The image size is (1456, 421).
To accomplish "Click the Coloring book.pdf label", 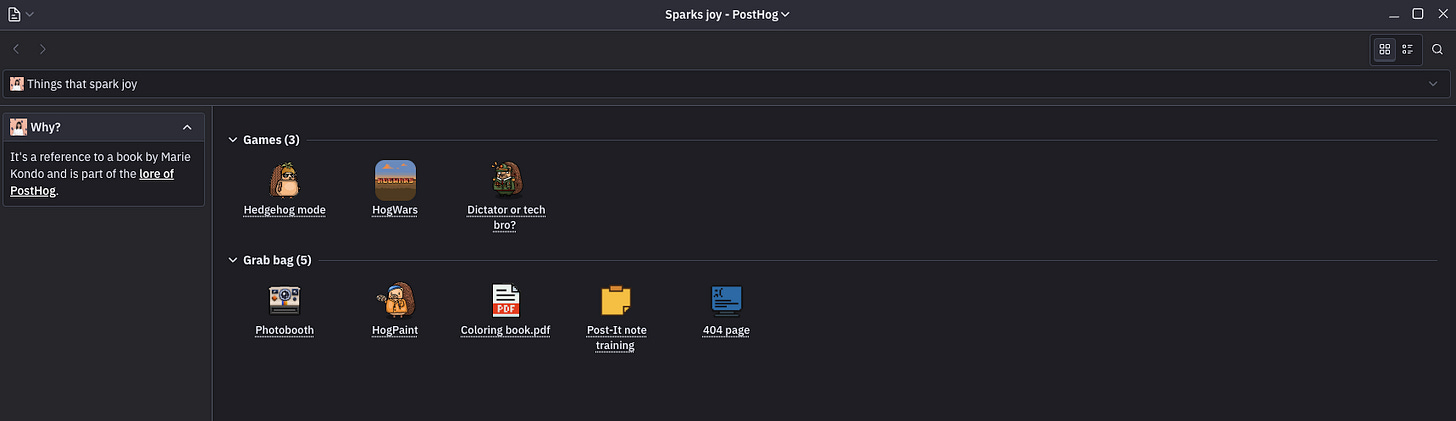I will click(x=506, y=330).
